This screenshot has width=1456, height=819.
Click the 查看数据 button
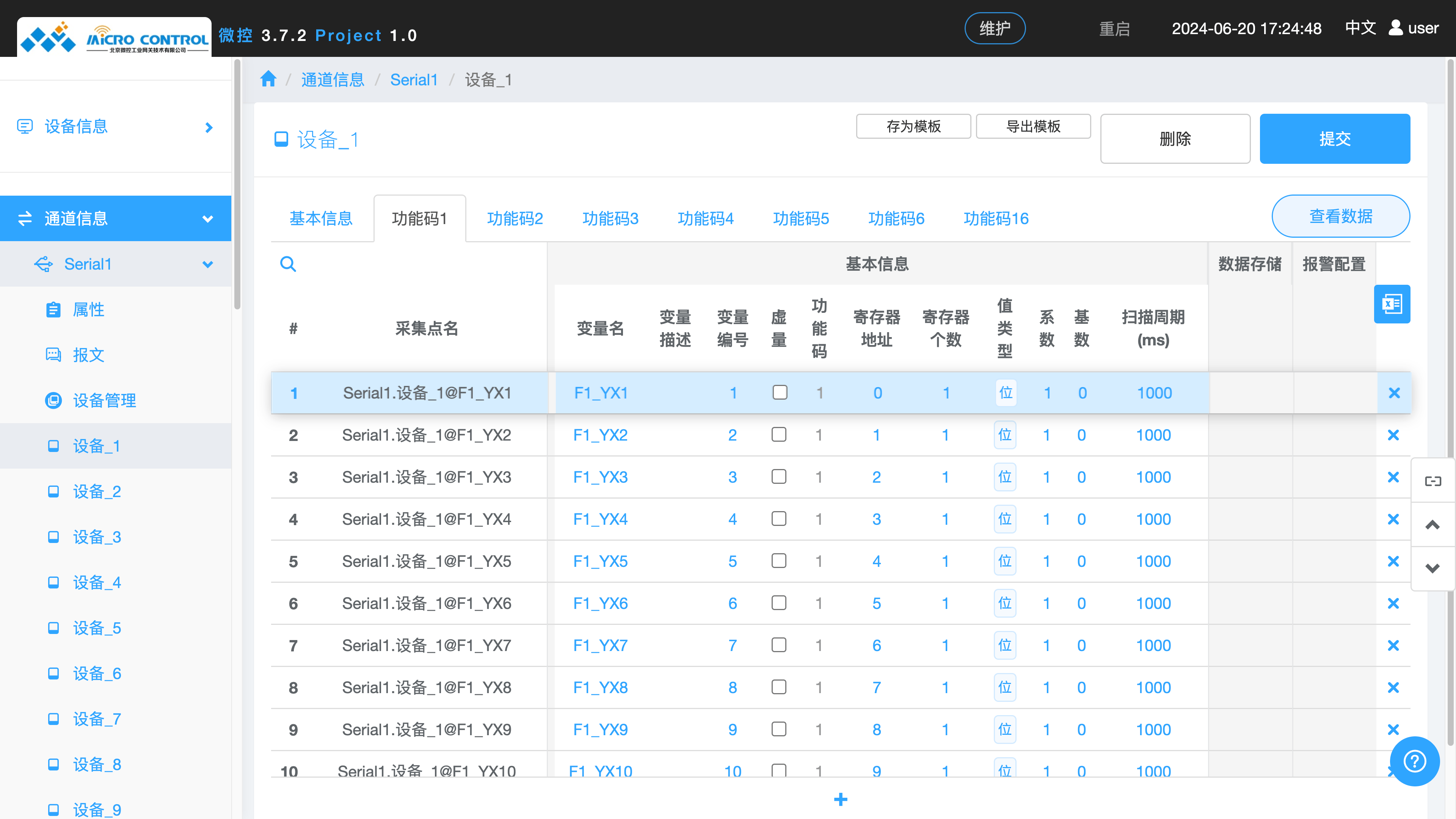click(1340, 217)
